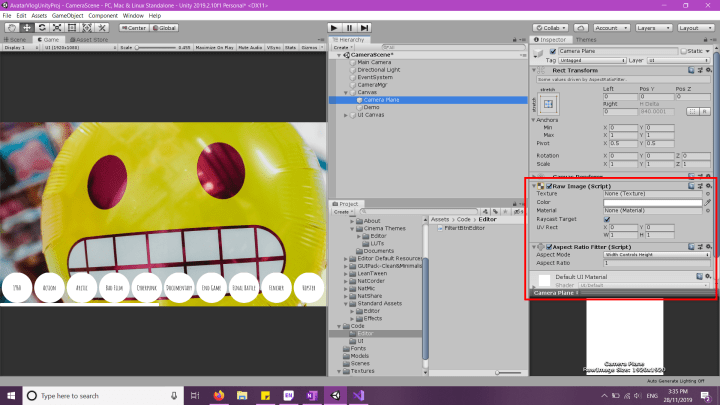The width and height of the screenshot is (720, 405).
Task: Toggle the Static checkbox
Action: pos(683,50)
